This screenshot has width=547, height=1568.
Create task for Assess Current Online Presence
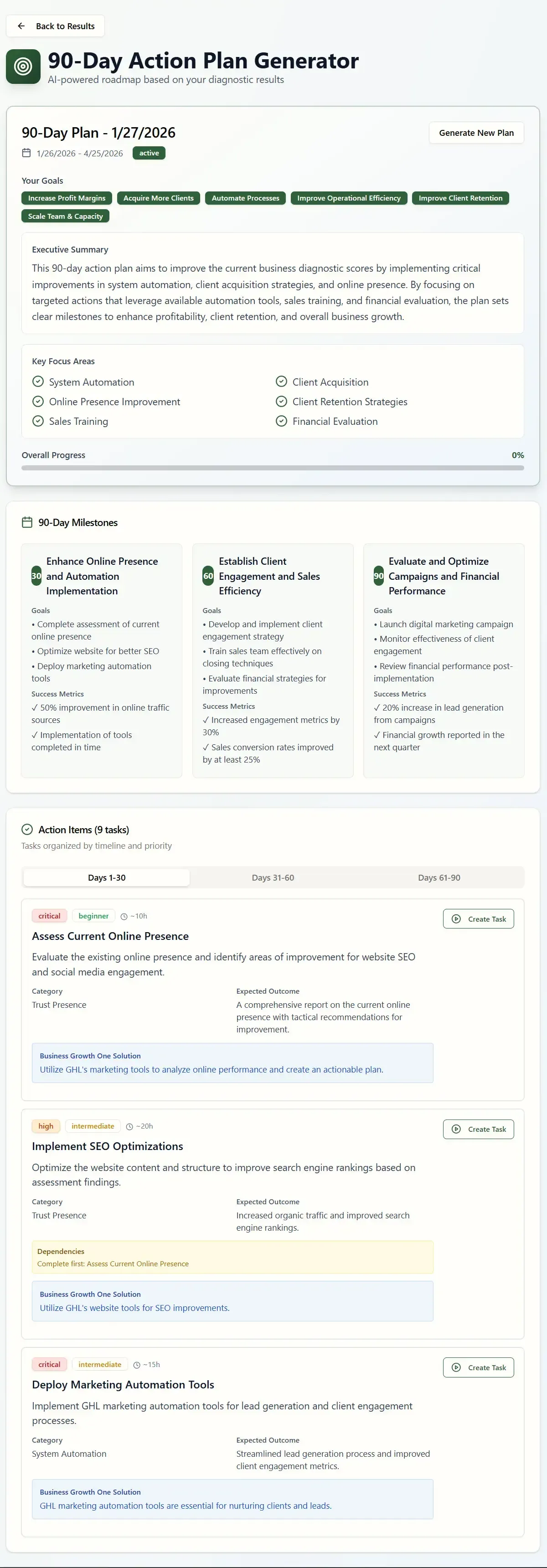click(478, 918)
